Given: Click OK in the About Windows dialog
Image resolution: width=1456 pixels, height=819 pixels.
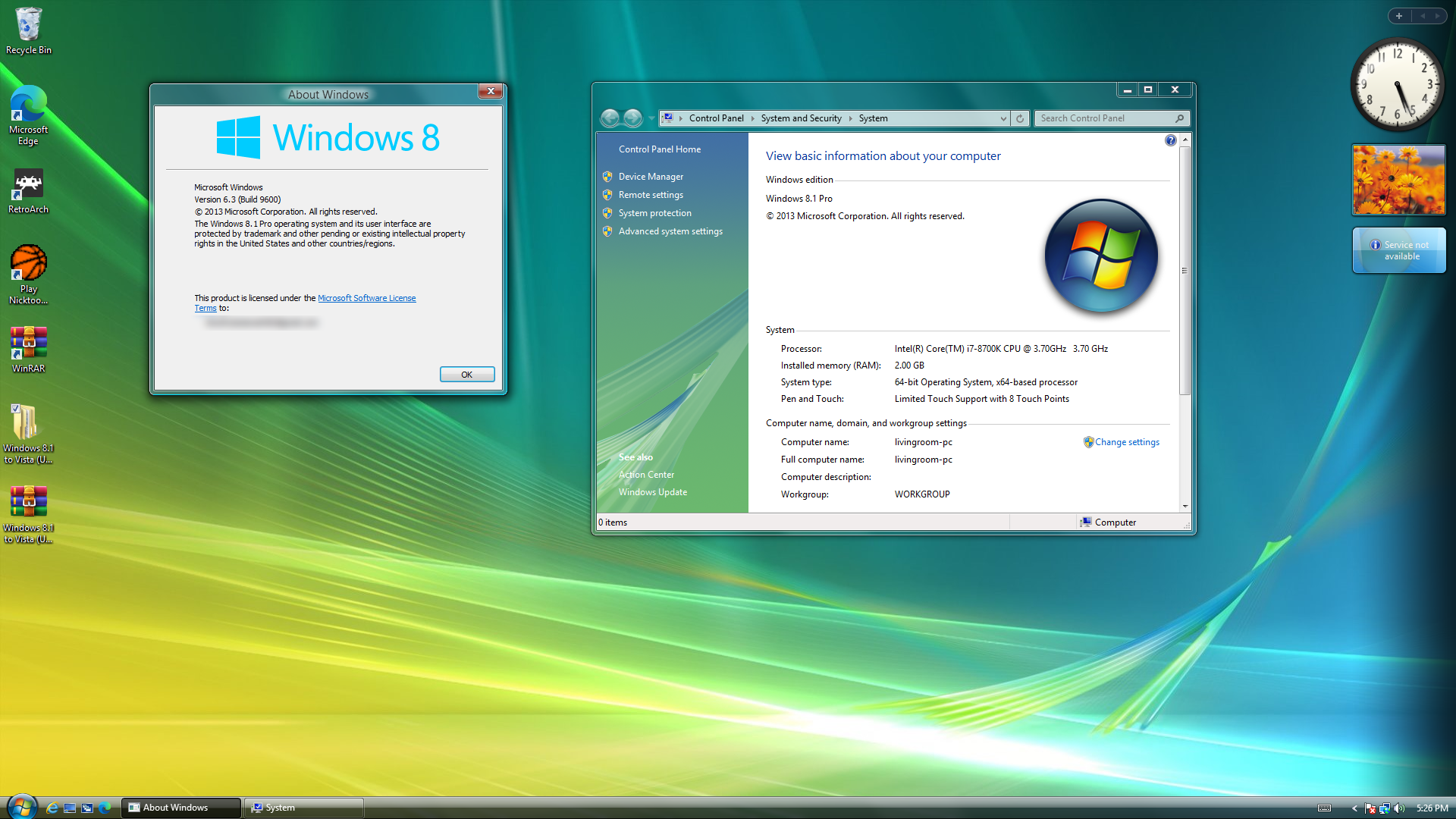Looking at the screenshot, I should click(x=466, y=374).
